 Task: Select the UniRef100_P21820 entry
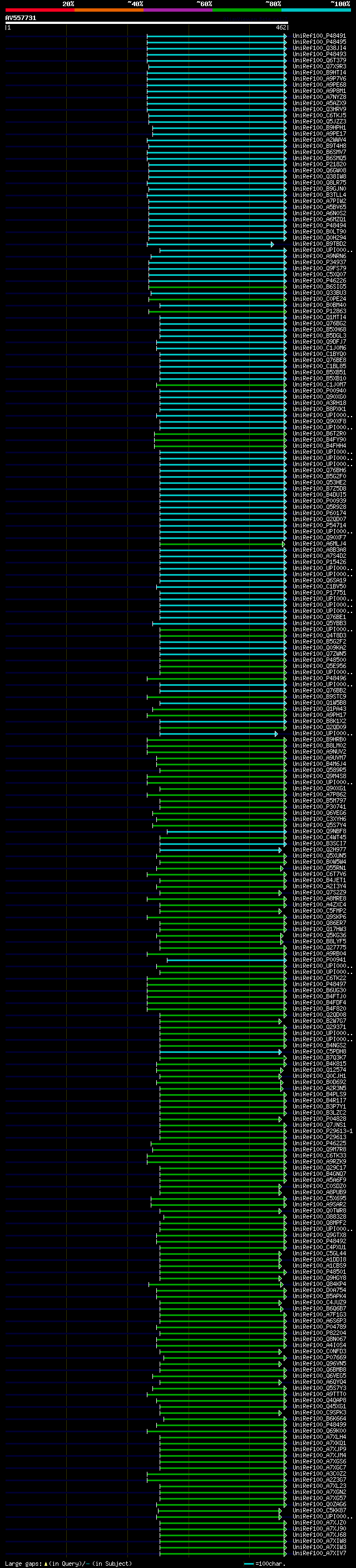point(319,164)
